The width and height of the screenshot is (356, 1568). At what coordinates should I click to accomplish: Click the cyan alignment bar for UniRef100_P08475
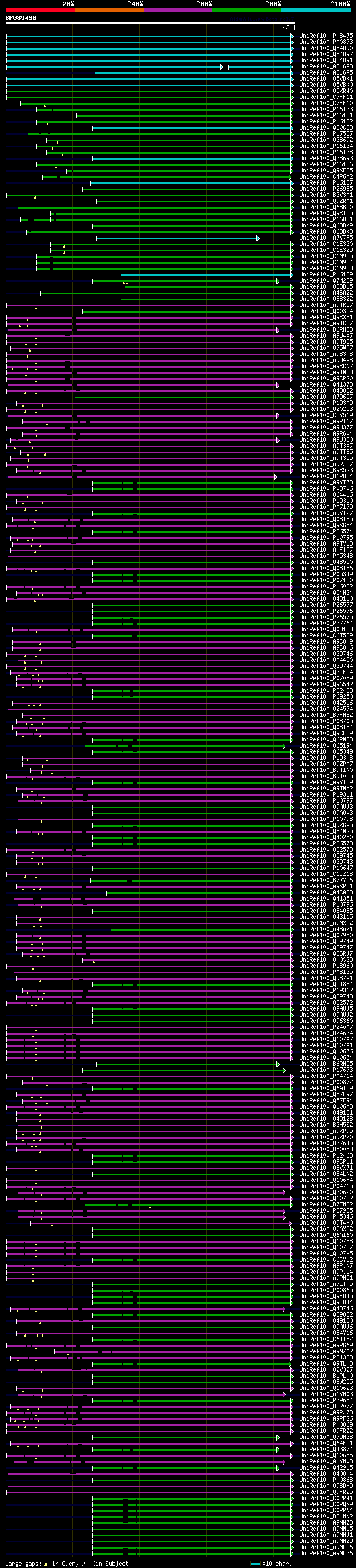[x=149, y=36]
